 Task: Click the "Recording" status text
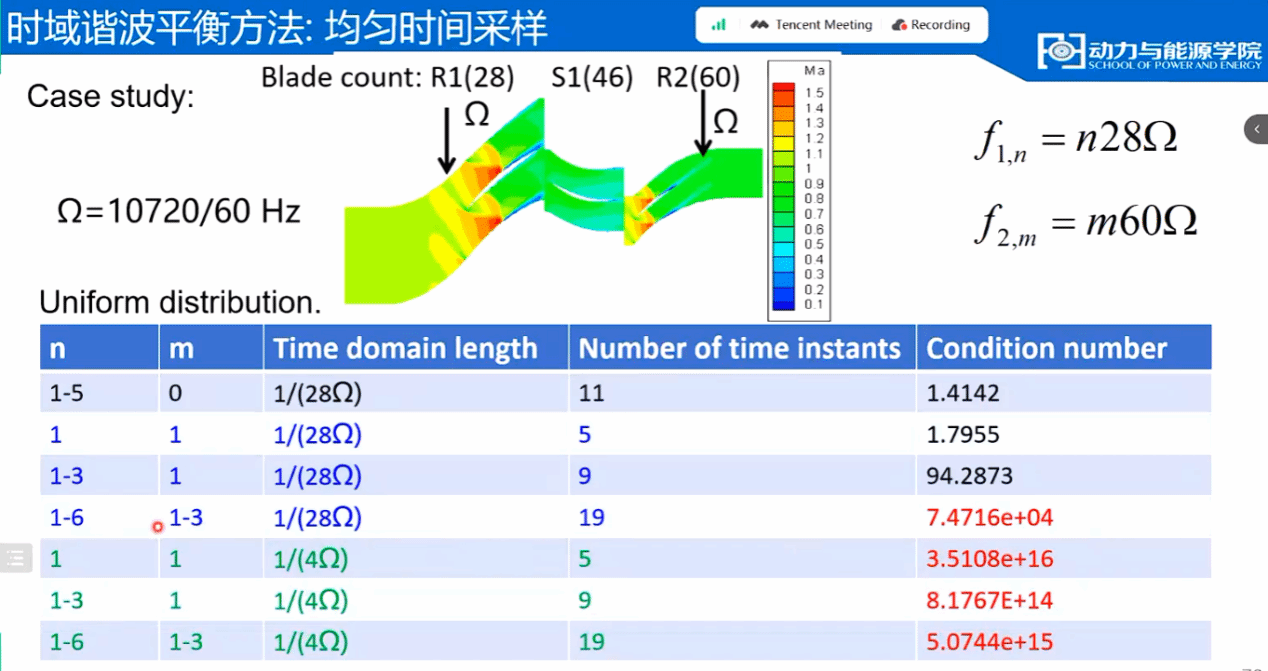point(940,25)
